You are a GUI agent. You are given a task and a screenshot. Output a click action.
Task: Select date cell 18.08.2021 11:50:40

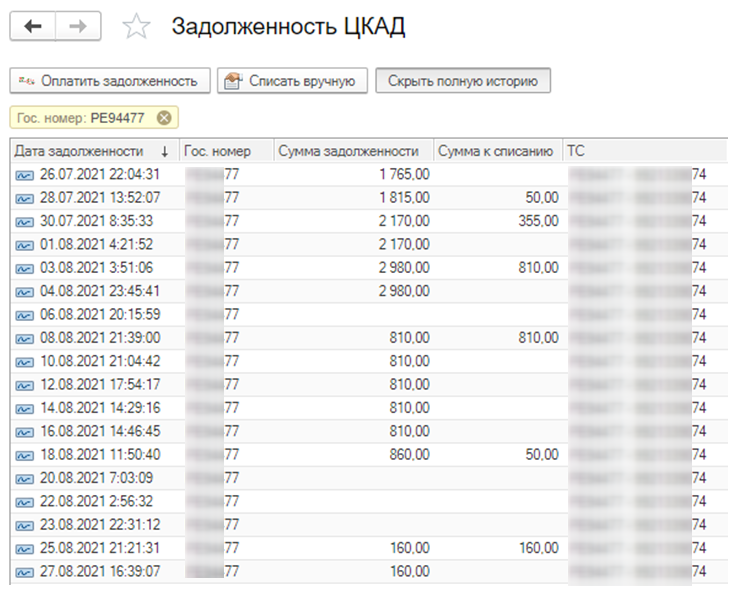pos(100,454)
